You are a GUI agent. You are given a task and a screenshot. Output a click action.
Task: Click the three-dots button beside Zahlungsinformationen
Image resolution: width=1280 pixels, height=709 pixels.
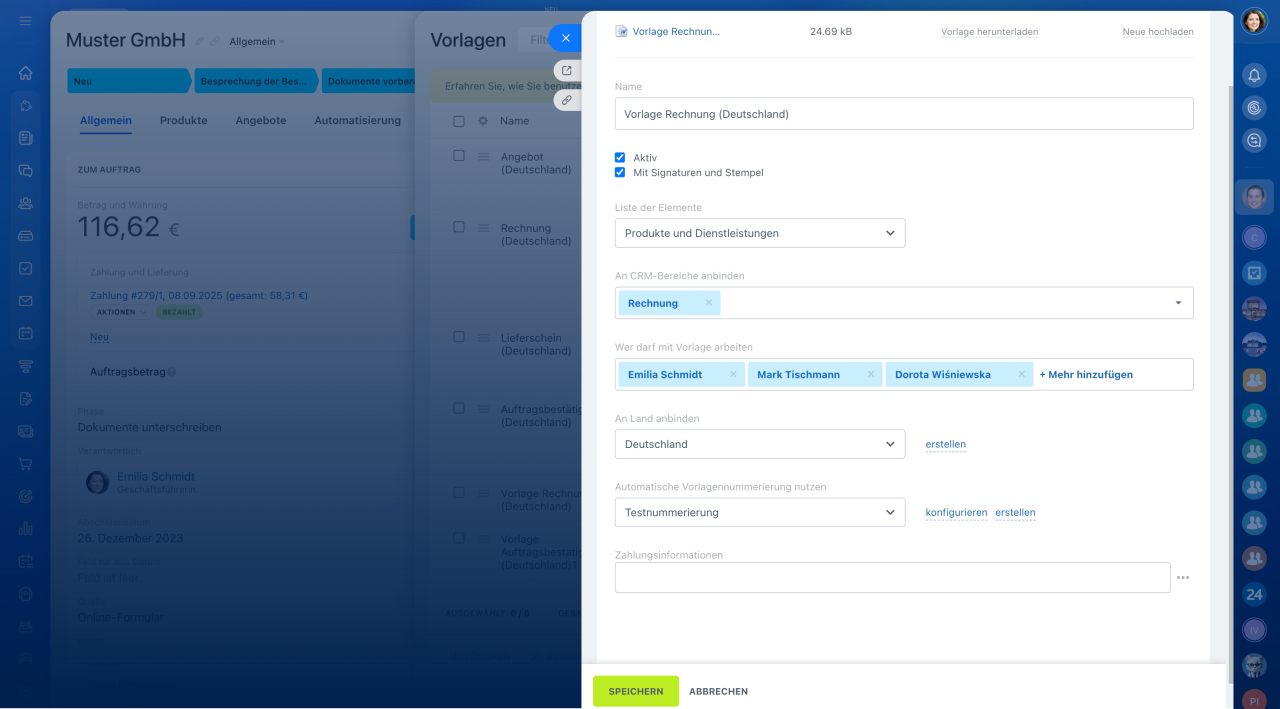(1183, 577)
